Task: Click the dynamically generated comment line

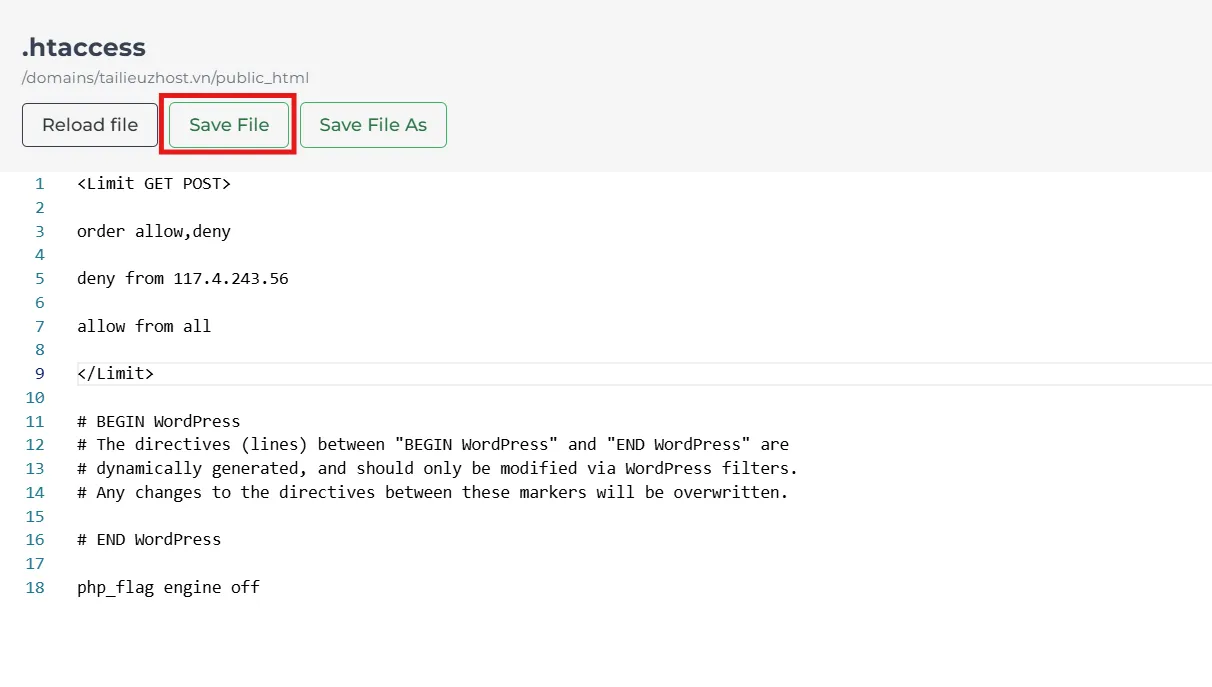Action: coord(437,468)
